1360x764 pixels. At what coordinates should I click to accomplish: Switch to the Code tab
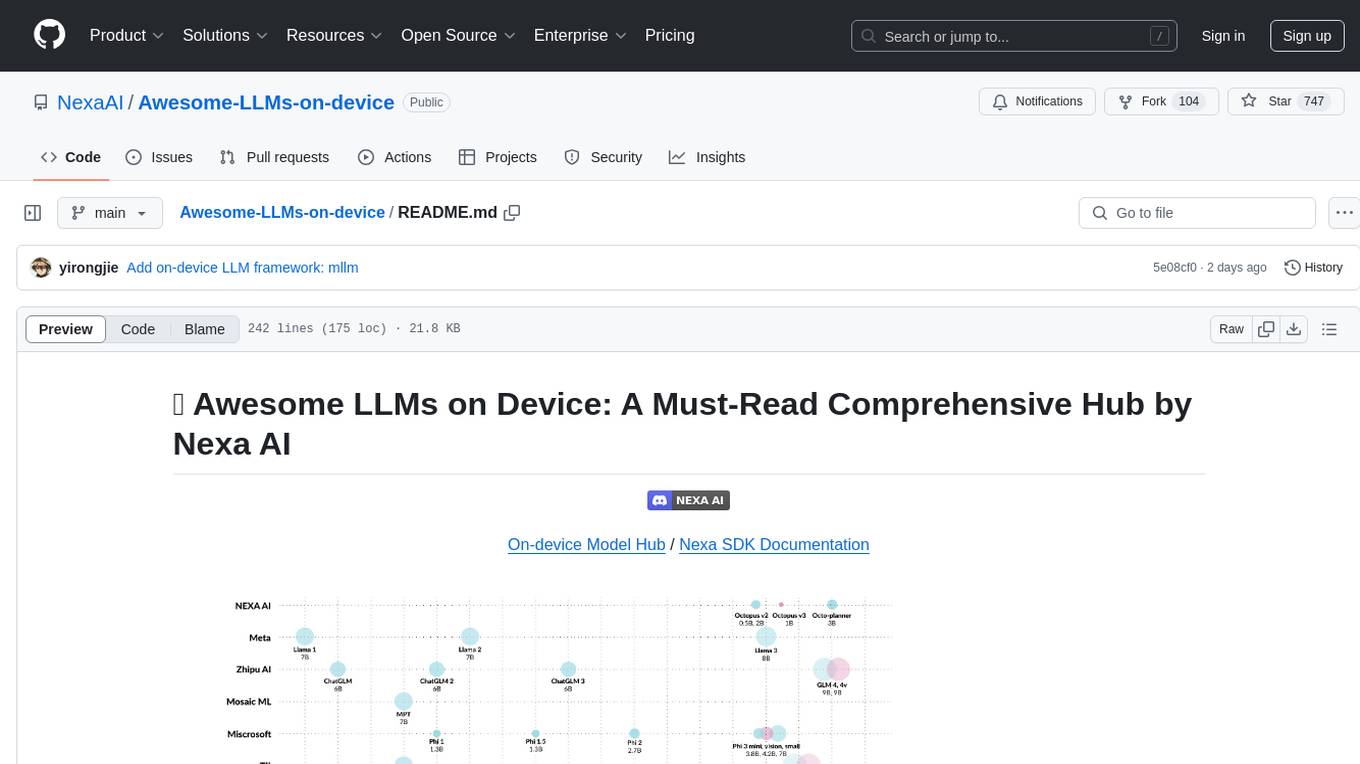pos(71,157)
